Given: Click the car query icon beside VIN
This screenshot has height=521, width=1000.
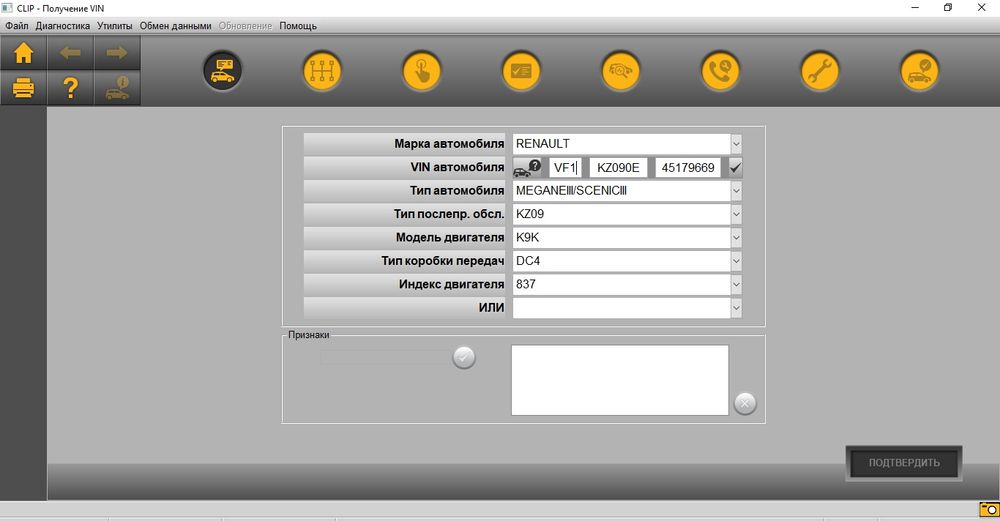Looking at the screenshot, I should [x=527, y=168].
